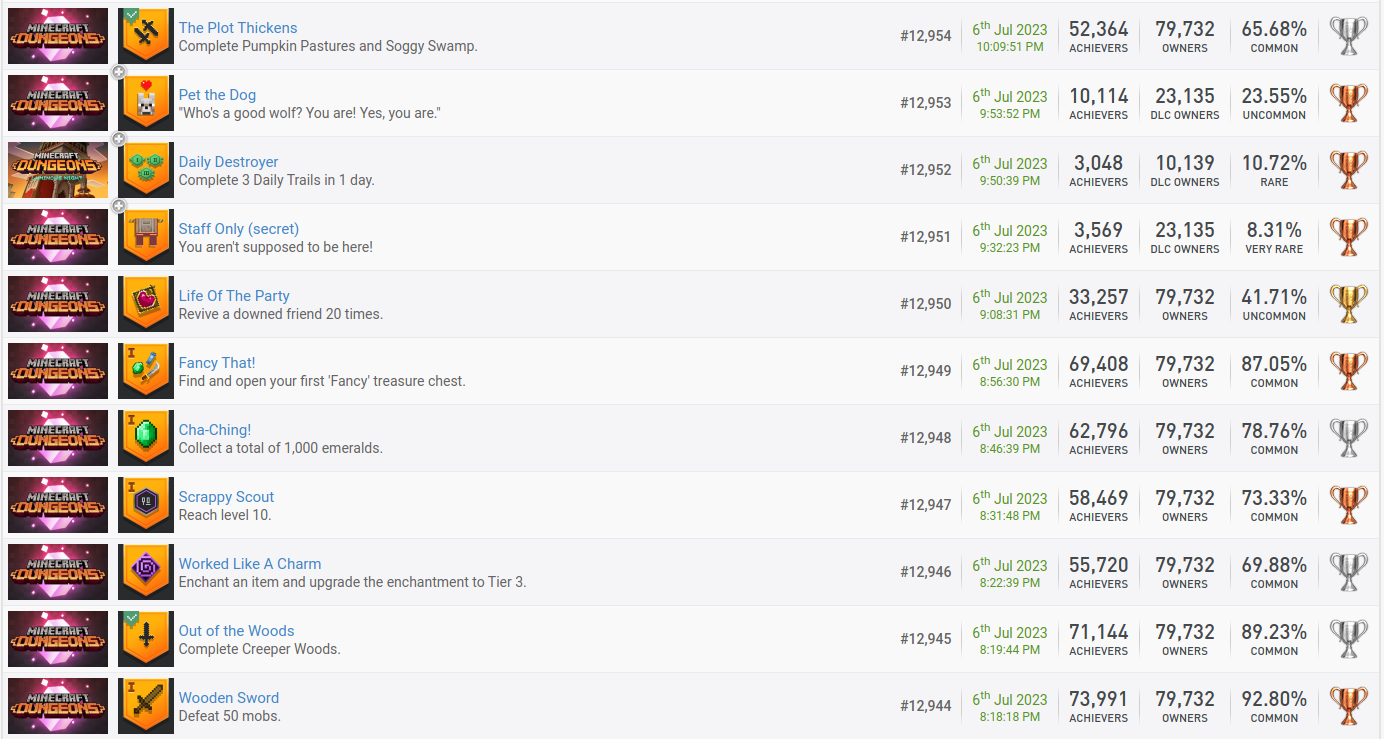
Task: Click the Scrappy Scout trophy icon
Action: [146, 505]
